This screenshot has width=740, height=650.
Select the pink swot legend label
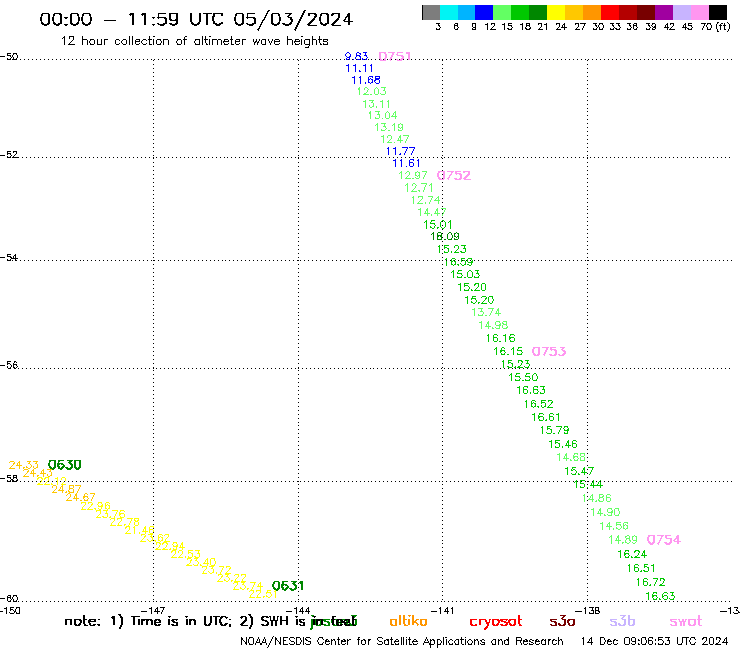pyautogui.click(x=686, y=622)
